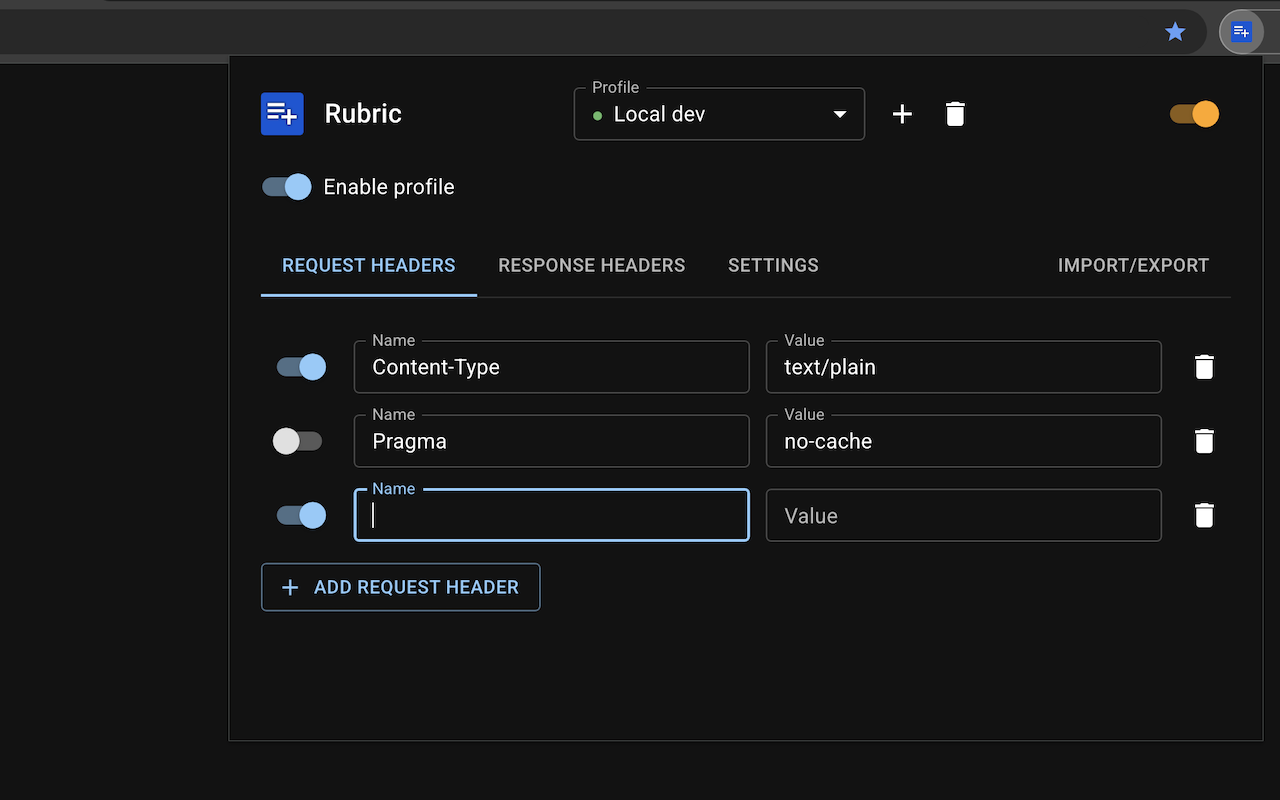1280x800 pixels.
Task: Switch to the Response Headers tab
Action: pyautogui.click(x=592, y=266)
